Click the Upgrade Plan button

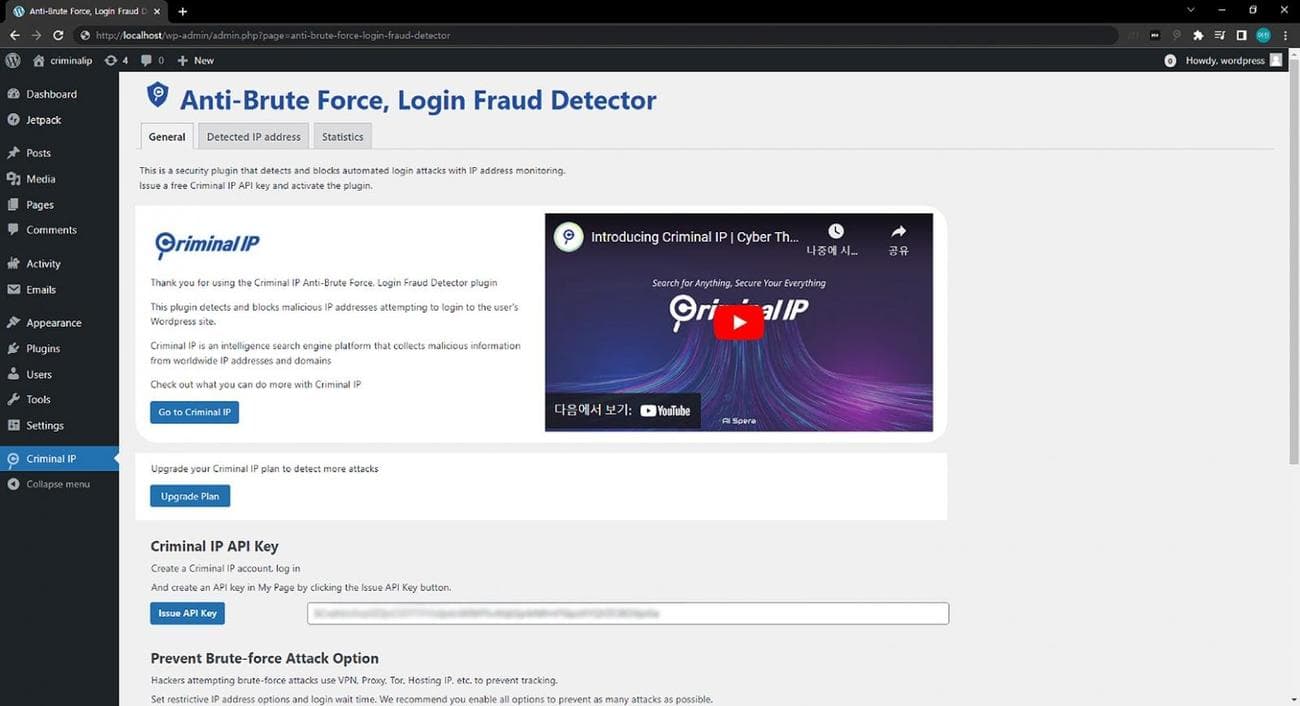pos(189,495)
